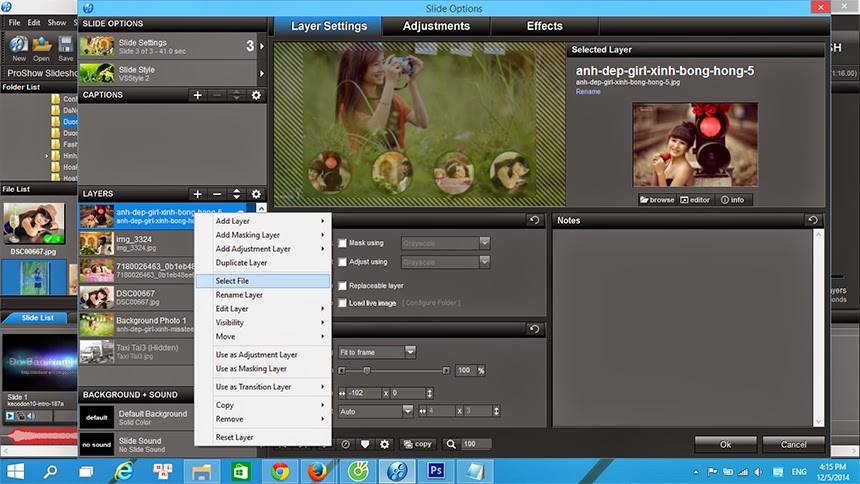Image resolution: width=860 pixels, height=484 pixels.
Task: Click info button under layer thumbnail
Action: tap(733, 200)
